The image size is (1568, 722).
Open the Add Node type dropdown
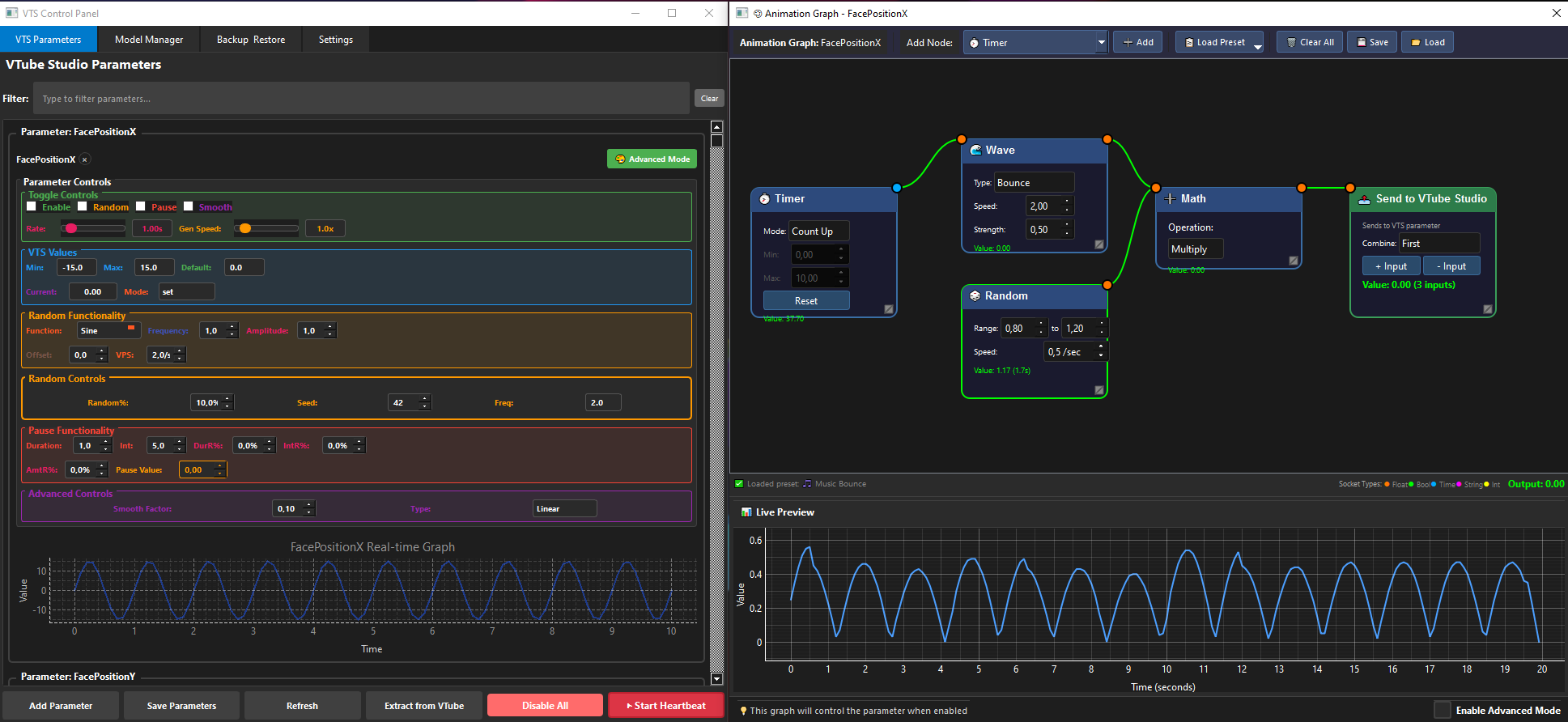pos(1035,43)
